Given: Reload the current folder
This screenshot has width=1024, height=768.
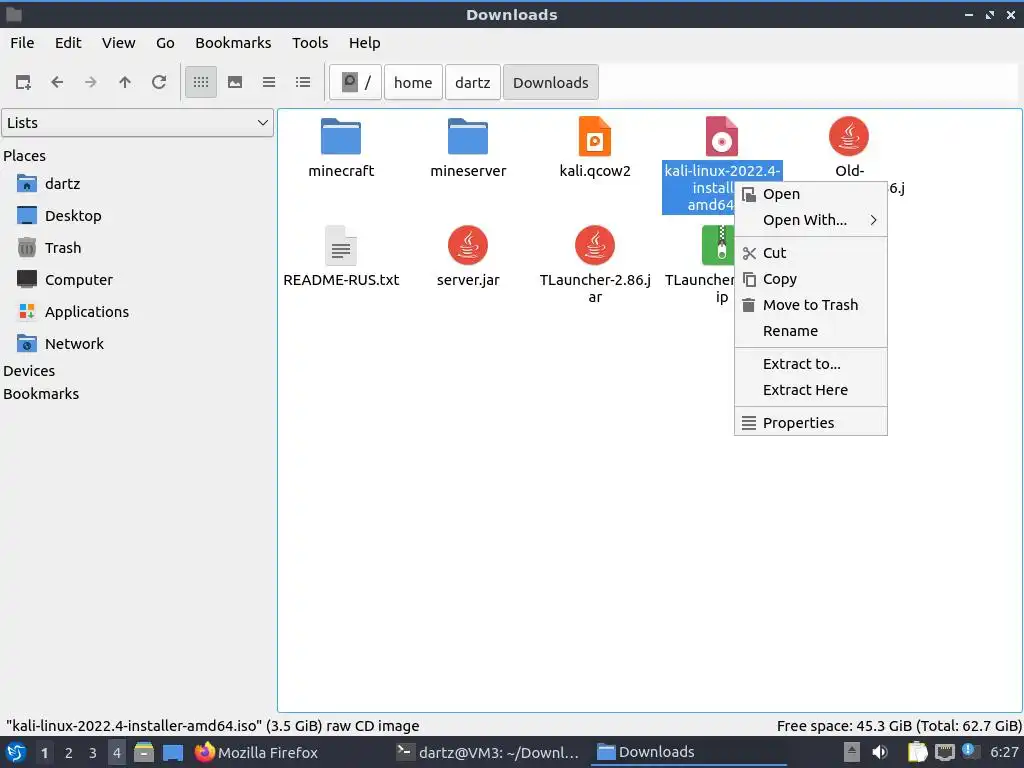Looking at the screenshot, I should [159, 82].
